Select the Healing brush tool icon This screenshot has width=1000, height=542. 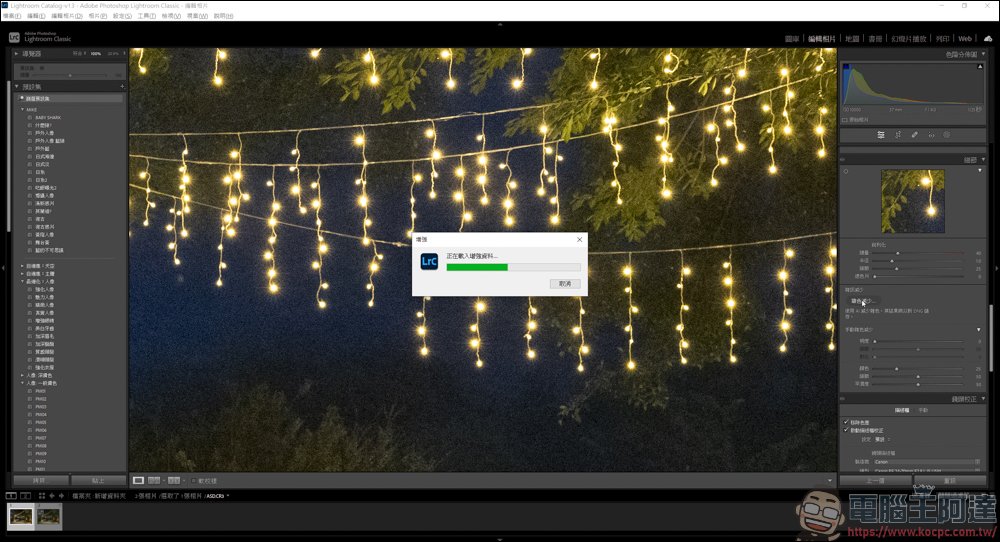click(915, 135)
